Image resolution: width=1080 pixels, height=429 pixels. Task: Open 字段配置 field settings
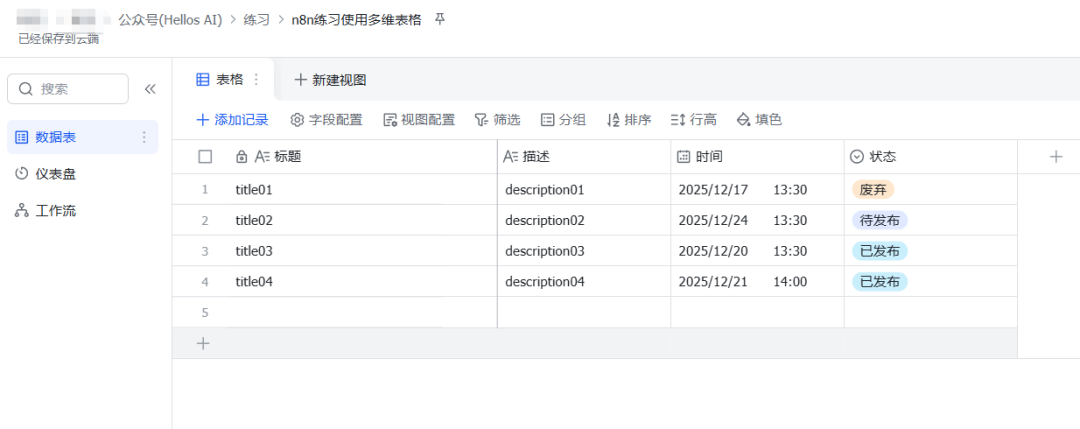pyautogui.click(x=326, y=120)
